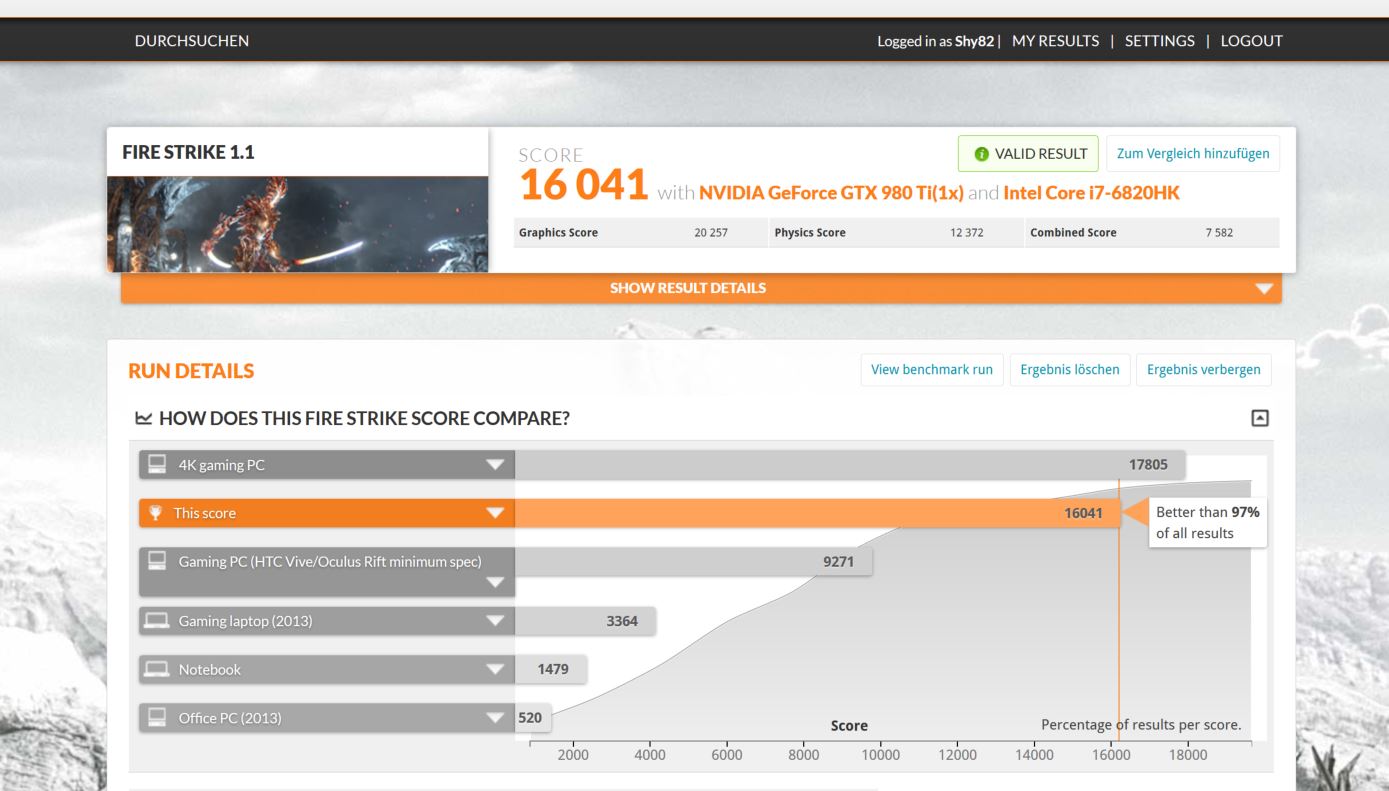Click the laptop icon beside Notebook
The image size is (1389, 791).
(158, 670)
